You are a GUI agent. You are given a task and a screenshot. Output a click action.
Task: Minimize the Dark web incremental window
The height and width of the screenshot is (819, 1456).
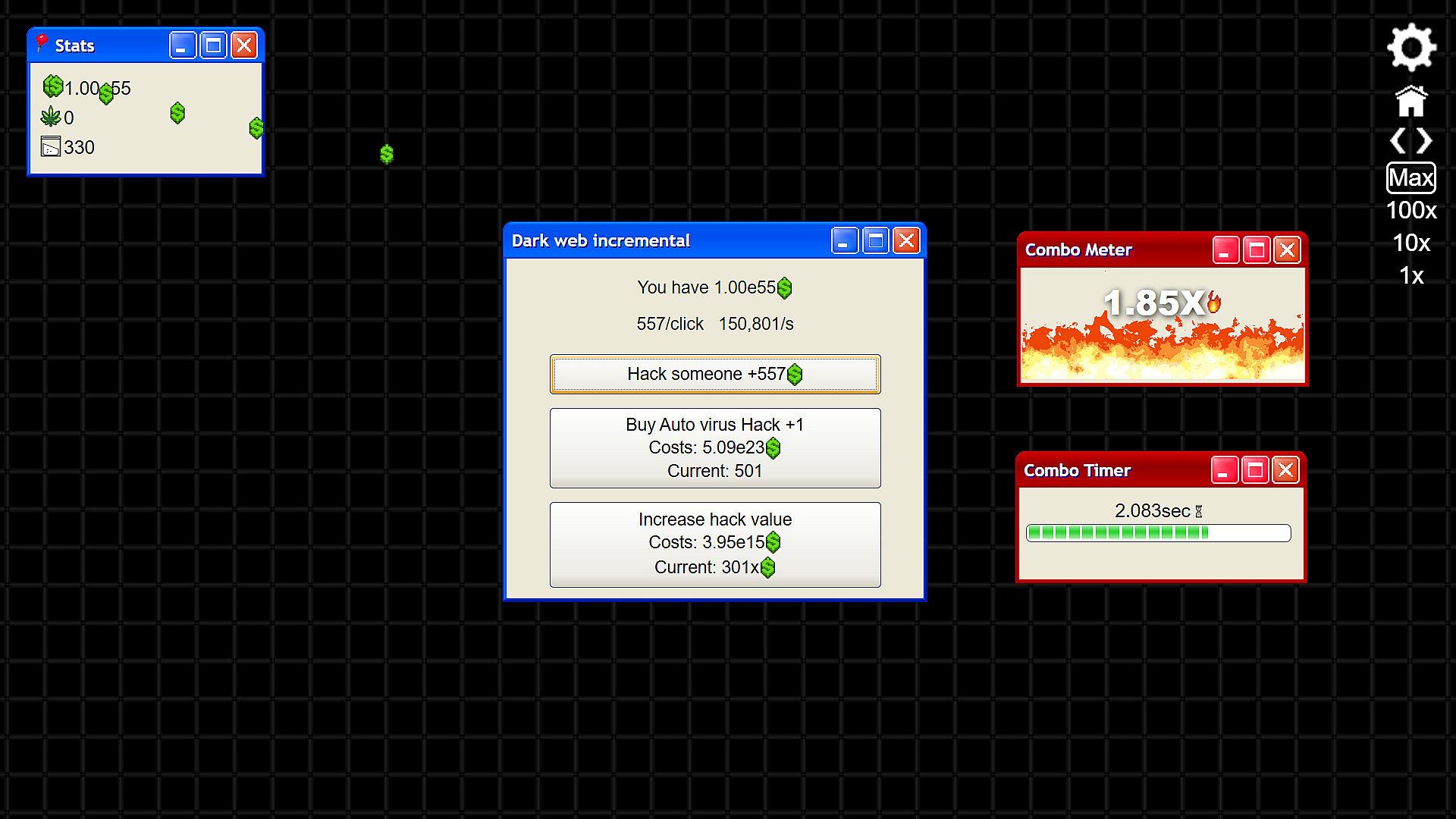point(844,241)
